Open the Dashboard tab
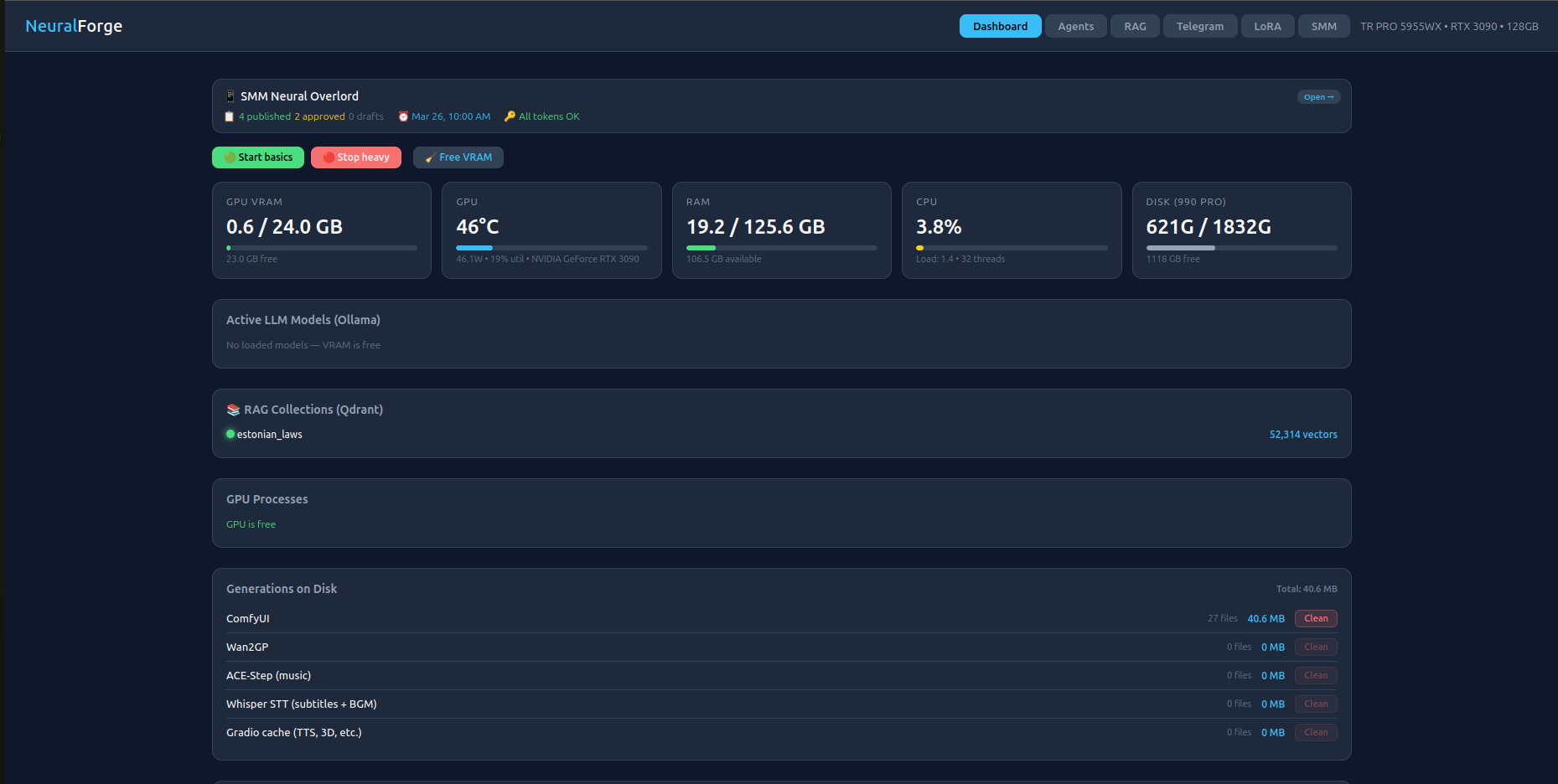1558x784 pixels. [1000, 26]
